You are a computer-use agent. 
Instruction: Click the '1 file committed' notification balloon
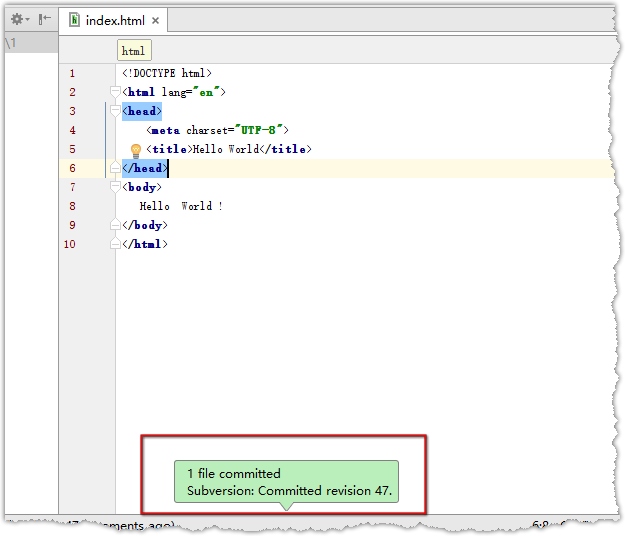286,482
